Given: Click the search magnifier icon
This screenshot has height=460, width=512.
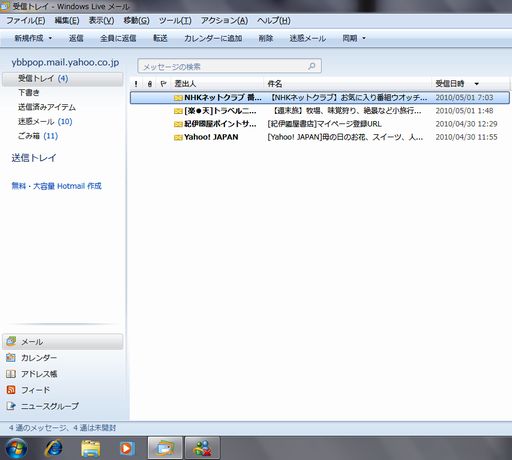Looking at the screenshot, I should 312,66.
